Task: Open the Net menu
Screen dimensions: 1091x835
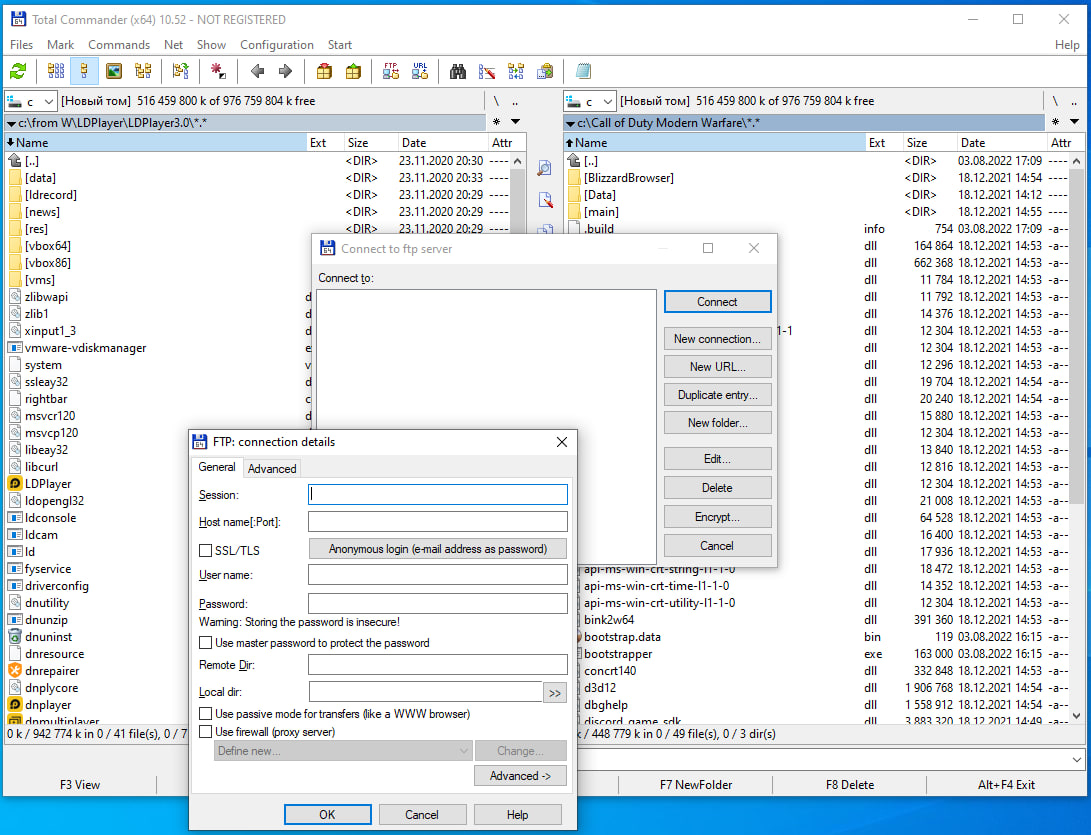Action: tap(173, 45)
